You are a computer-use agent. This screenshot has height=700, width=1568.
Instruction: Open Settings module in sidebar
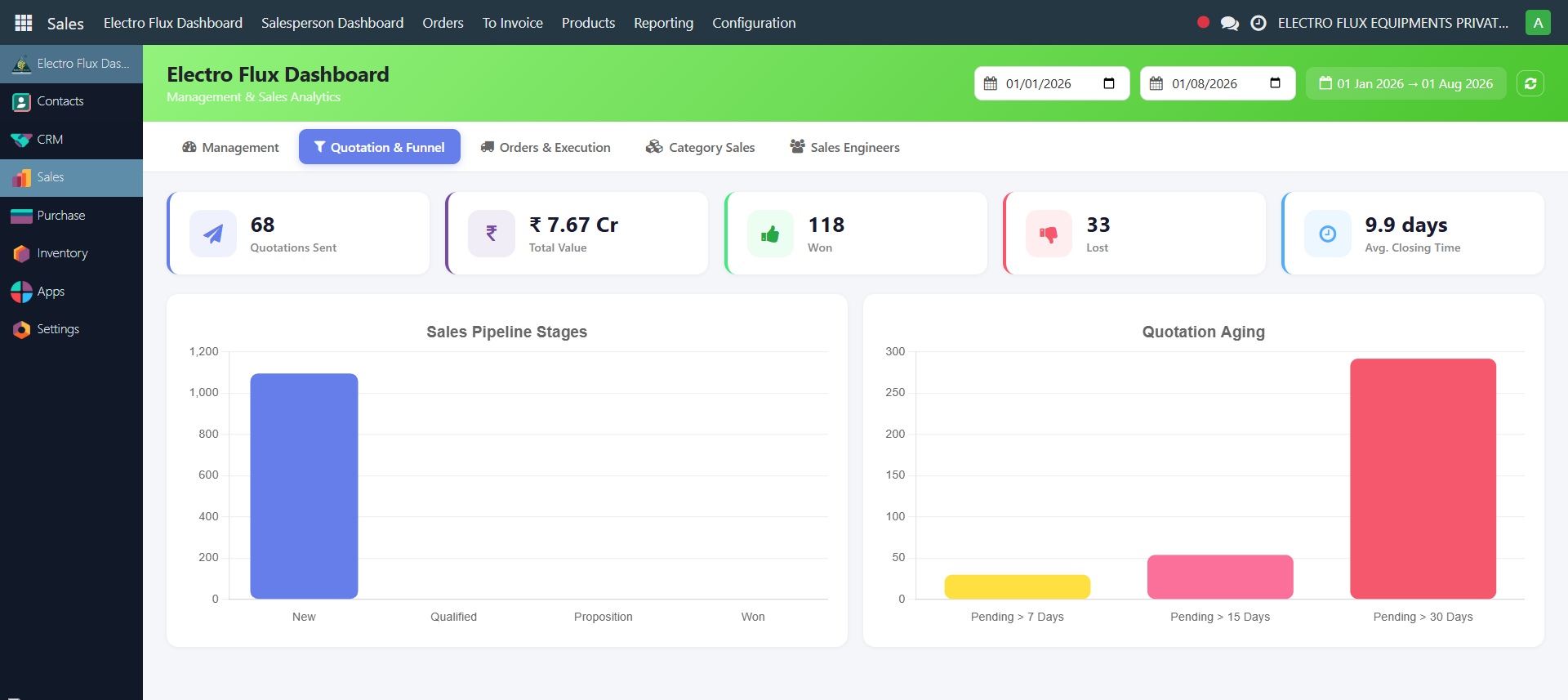coord(71,329)
